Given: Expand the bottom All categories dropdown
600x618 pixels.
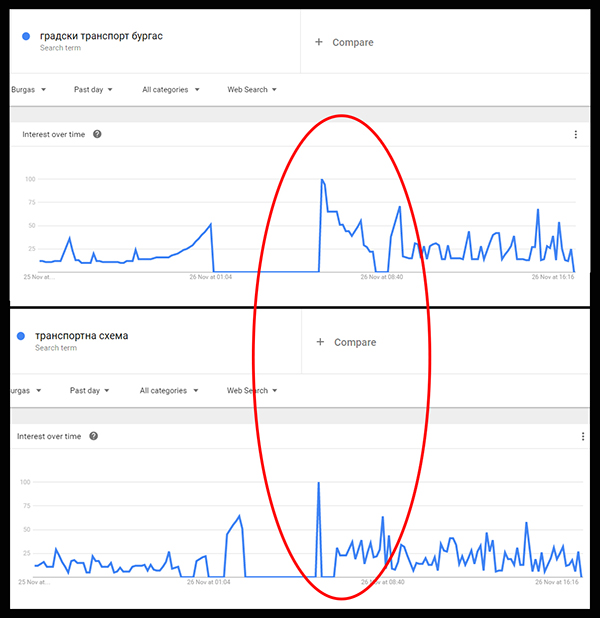Looking at the screenshot, I should [x=169, y=390].
